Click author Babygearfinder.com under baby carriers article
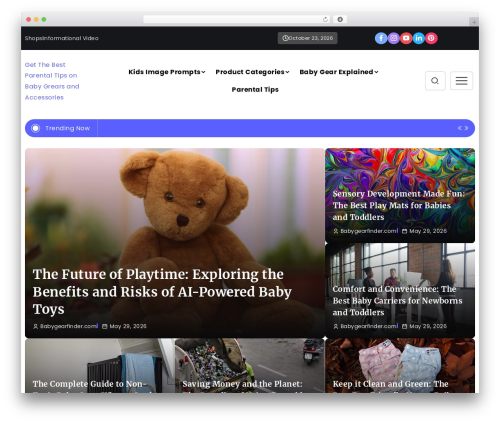 (369, 326)
